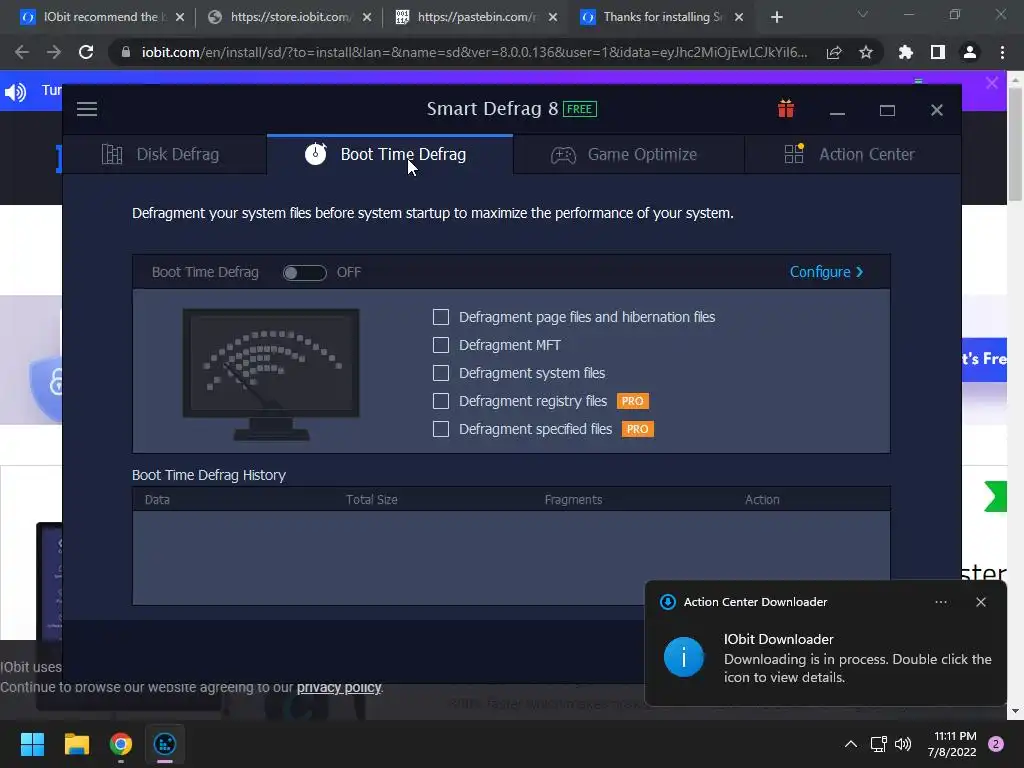This screenshot has width=1024, height=768.
Task: Check the Defragment registry files option
Action: [441, 401]
